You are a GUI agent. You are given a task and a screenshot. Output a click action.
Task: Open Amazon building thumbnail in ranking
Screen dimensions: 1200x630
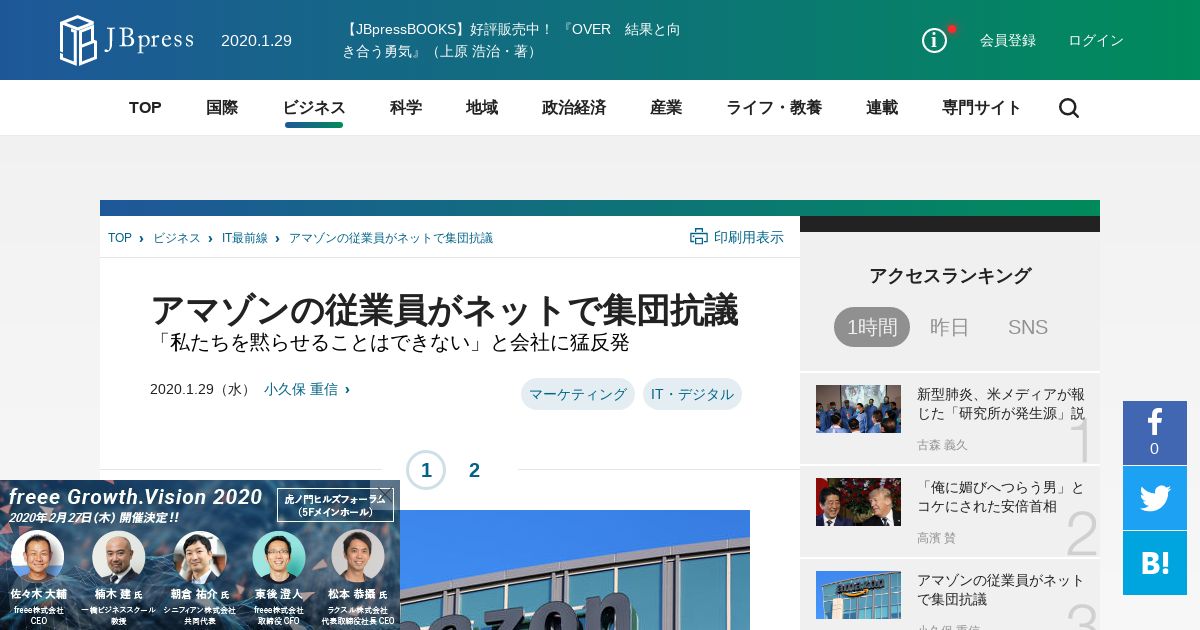tap(858, 595)
